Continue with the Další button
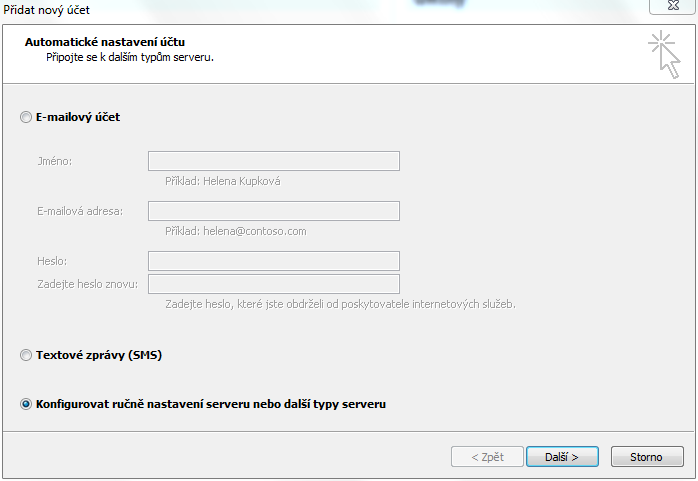 pos(562,457)
